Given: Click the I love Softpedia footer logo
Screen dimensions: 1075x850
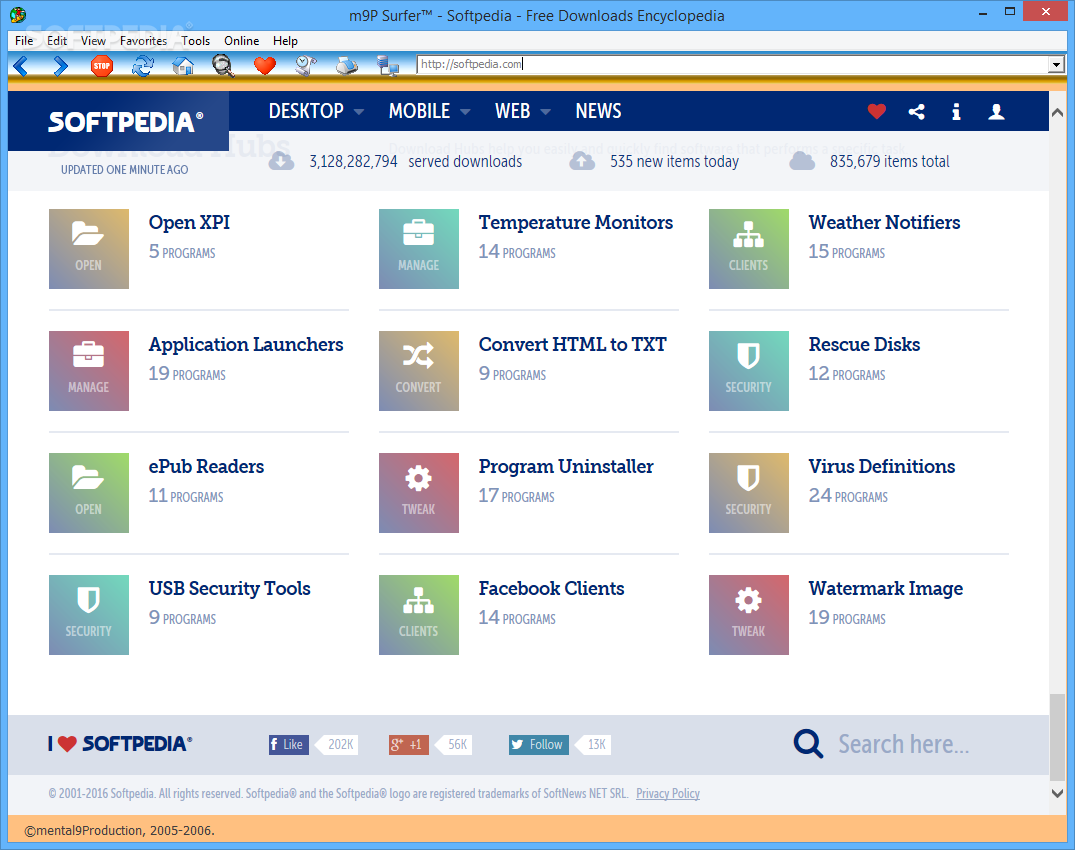Looking at the screenshot, I should pos(120,744).
